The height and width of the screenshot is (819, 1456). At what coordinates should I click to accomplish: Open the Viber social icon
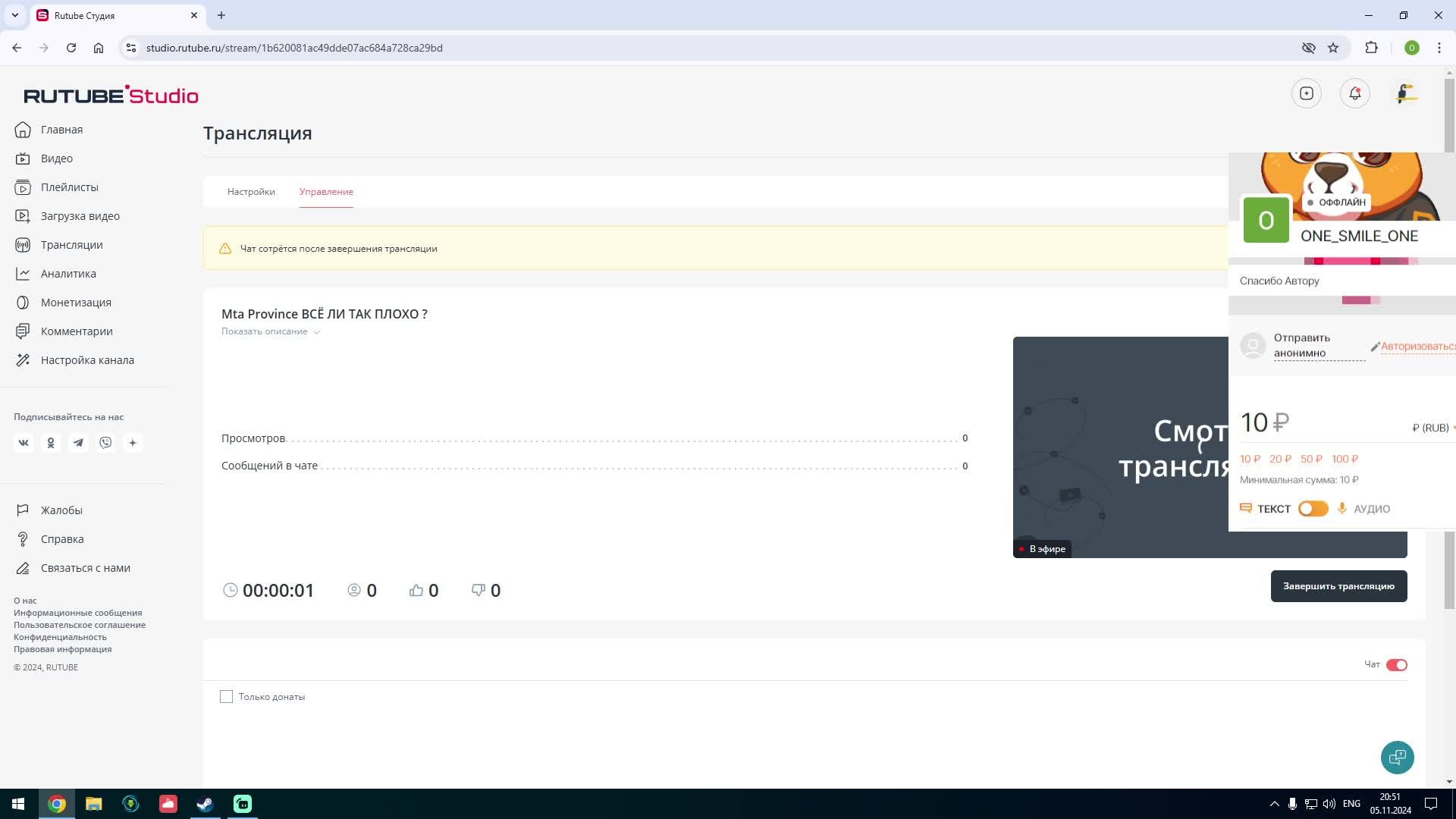point(105,443)
